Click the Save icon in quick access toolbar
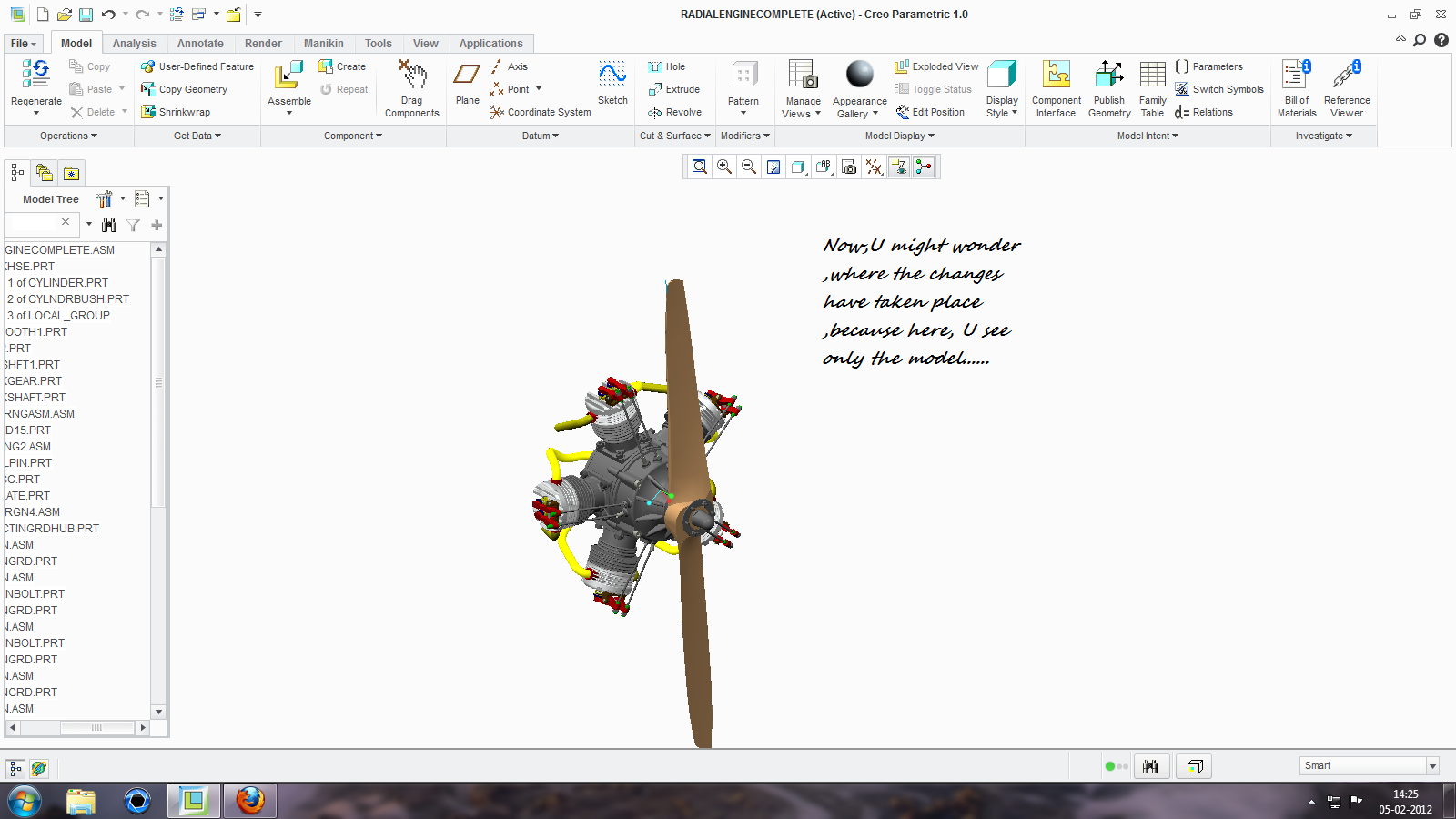 pos(86,15)
